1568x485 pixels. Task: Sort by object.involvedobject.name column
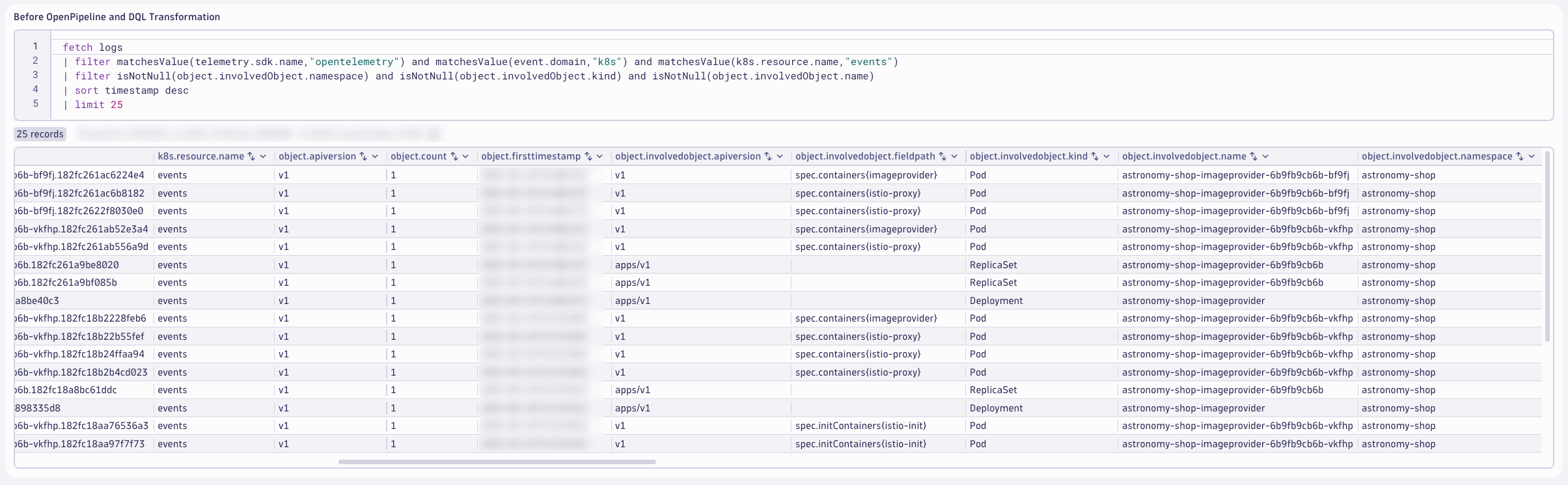coord(1254,156)
